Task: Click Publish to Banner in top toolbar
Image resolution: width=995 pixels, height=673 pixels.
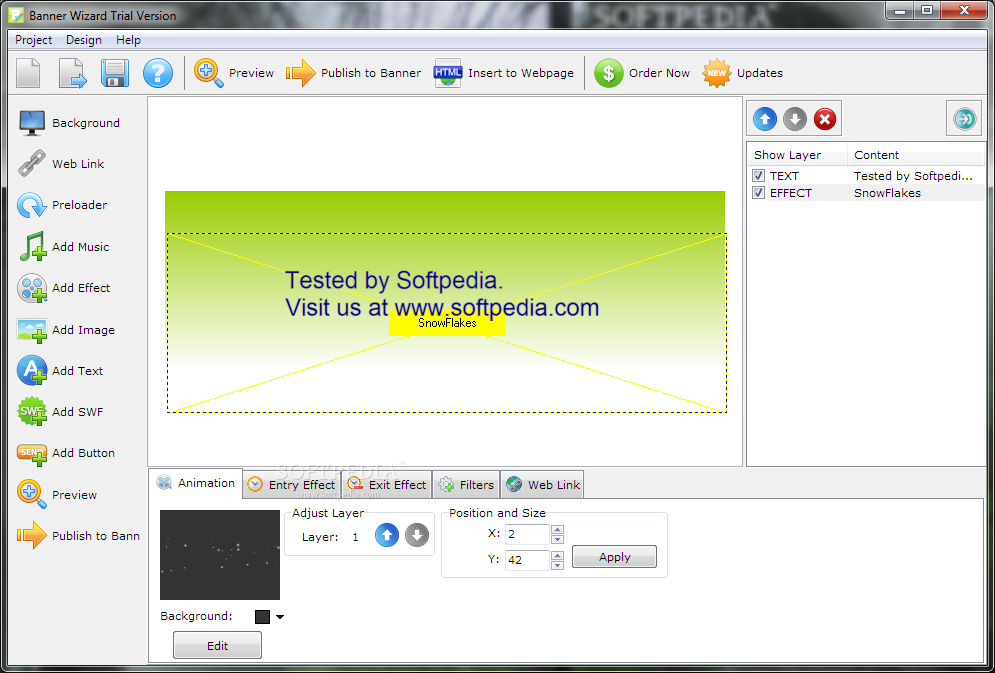Action: (353, 73)
